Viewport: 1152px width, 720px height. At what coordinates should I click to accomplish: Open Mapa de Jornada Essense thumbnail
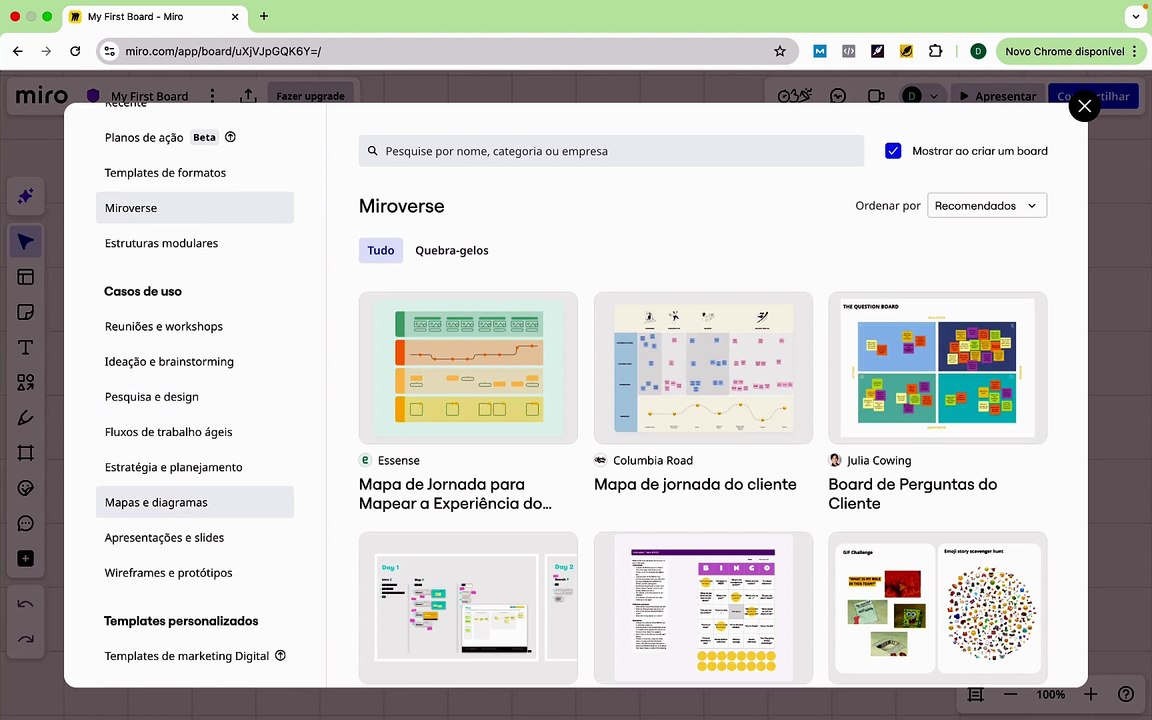(x=468, y=368)
